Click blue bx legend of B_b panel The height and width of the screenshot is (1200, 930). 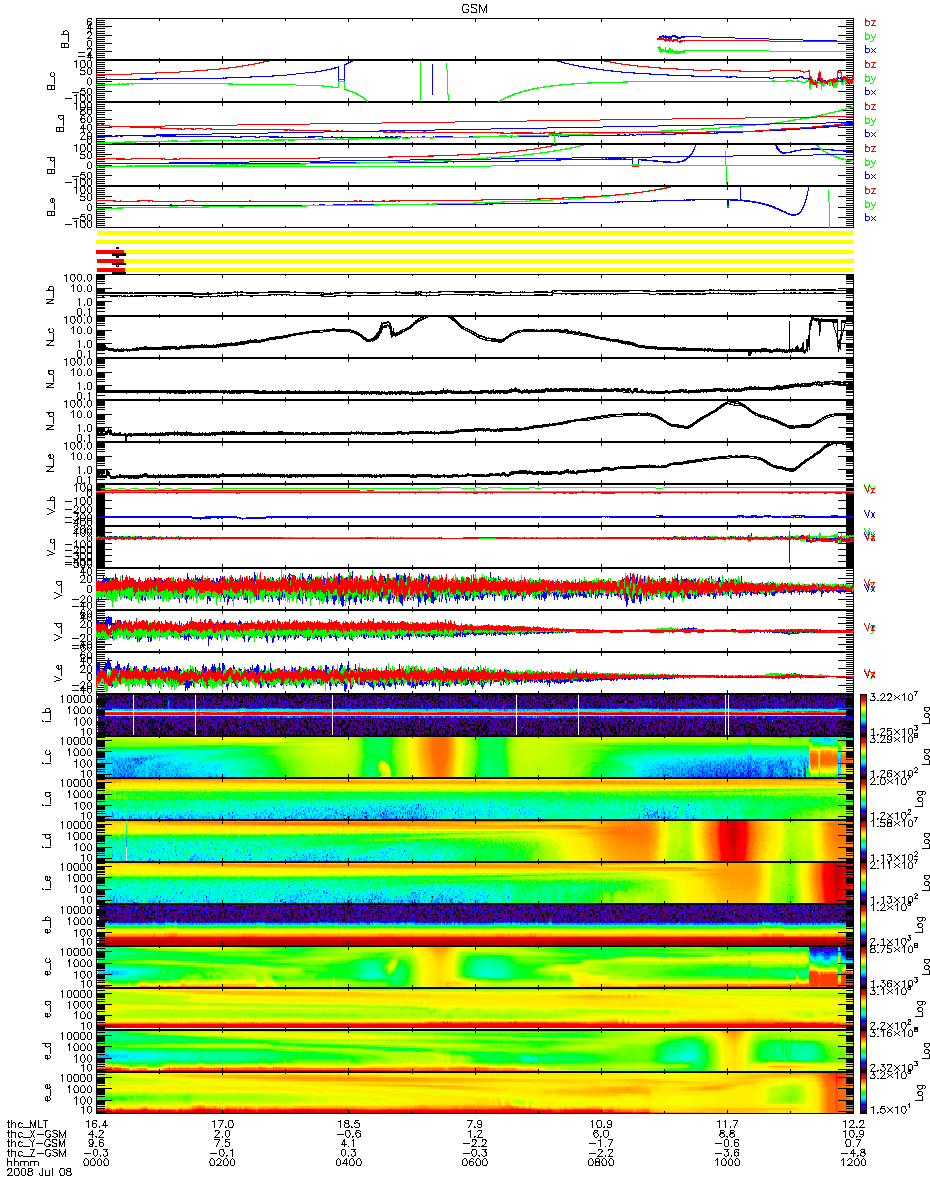(870, 50)
